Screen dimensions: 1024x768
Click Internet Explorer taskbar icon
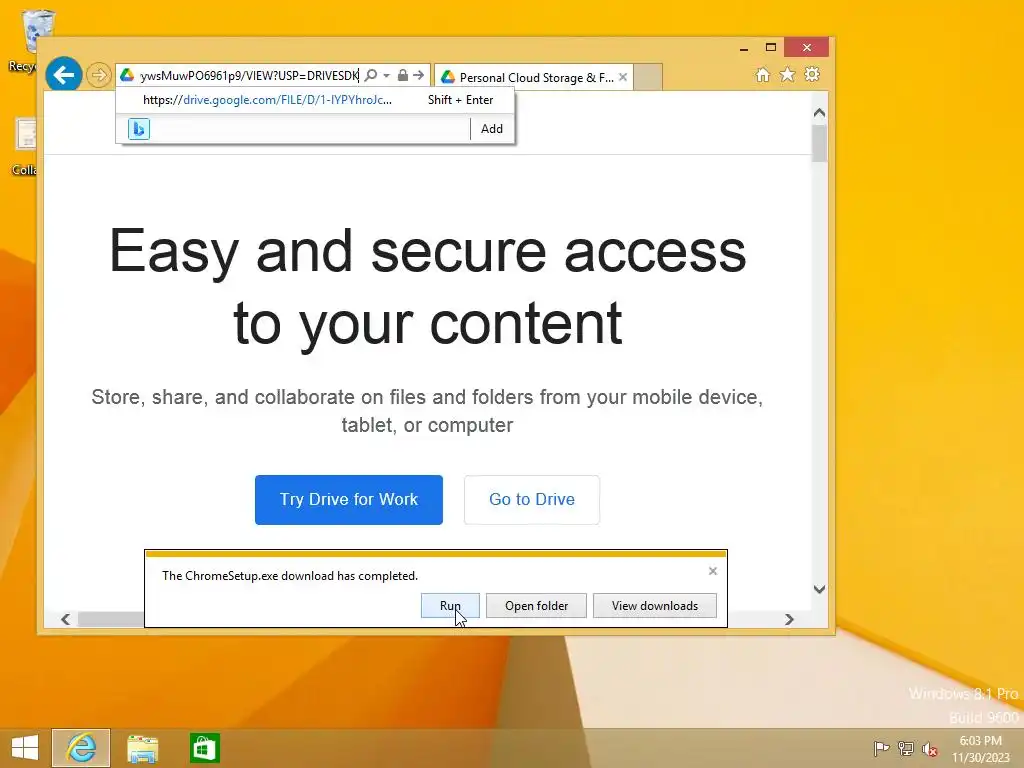81,748
